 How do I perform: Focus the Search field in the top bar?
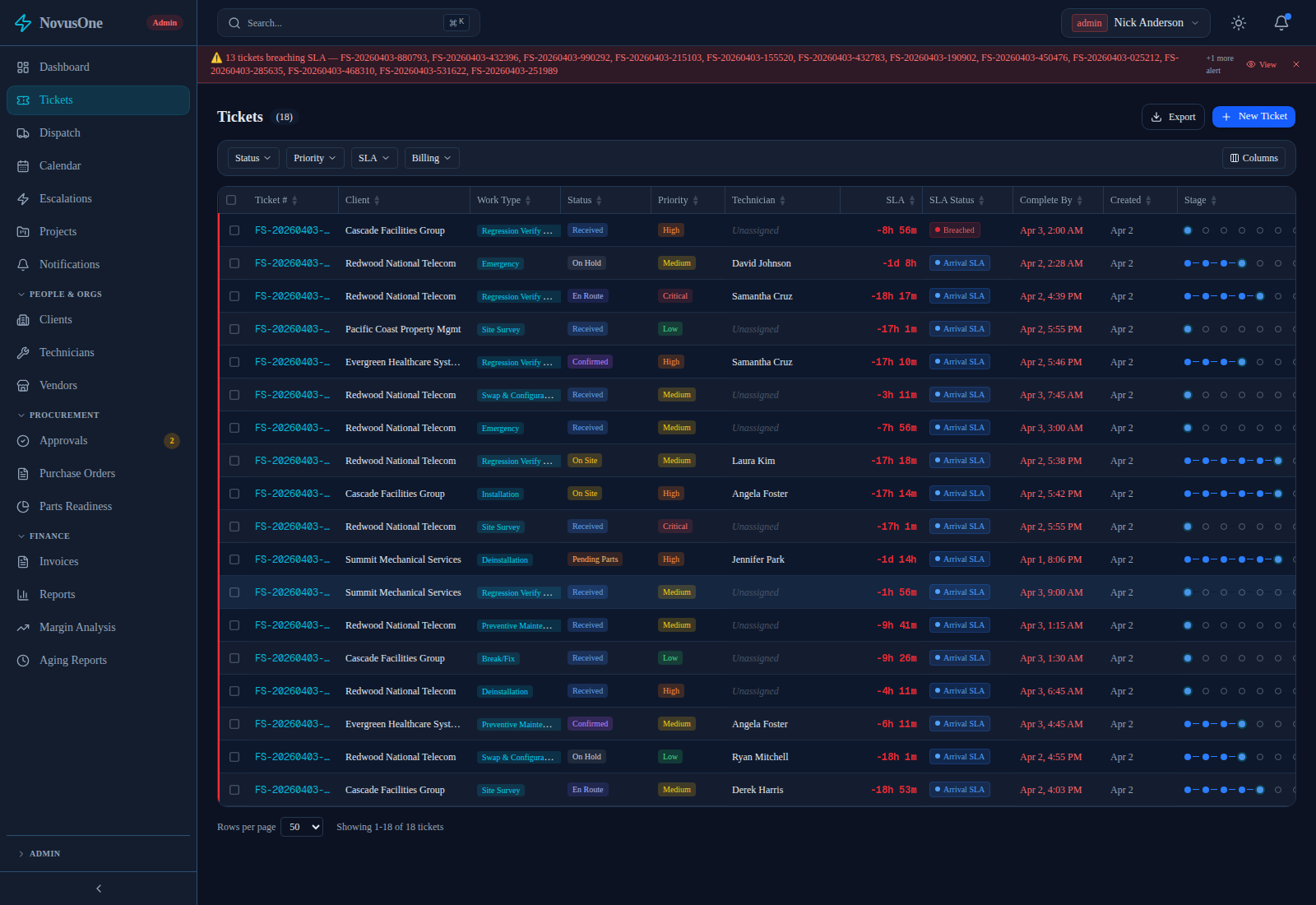[x=349, y=23]
